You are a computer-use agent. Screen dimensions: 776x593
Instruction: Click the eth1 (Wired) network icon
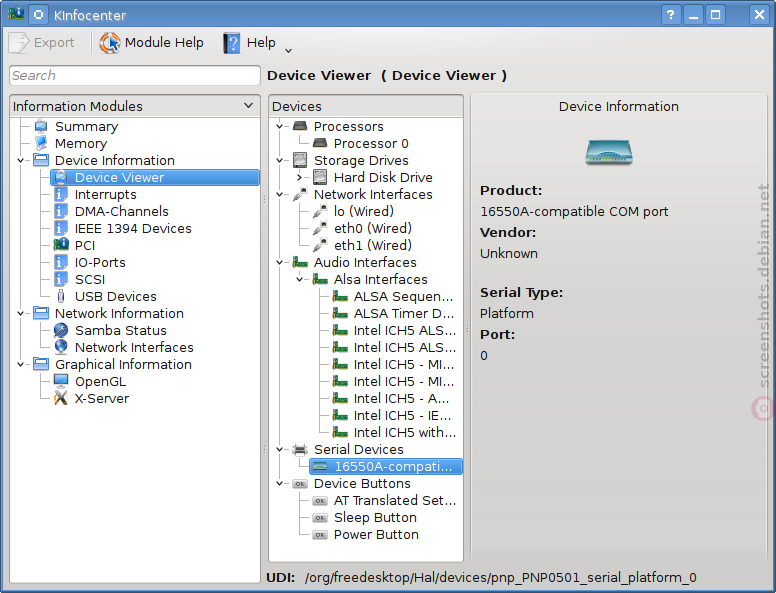pos(320,245)
